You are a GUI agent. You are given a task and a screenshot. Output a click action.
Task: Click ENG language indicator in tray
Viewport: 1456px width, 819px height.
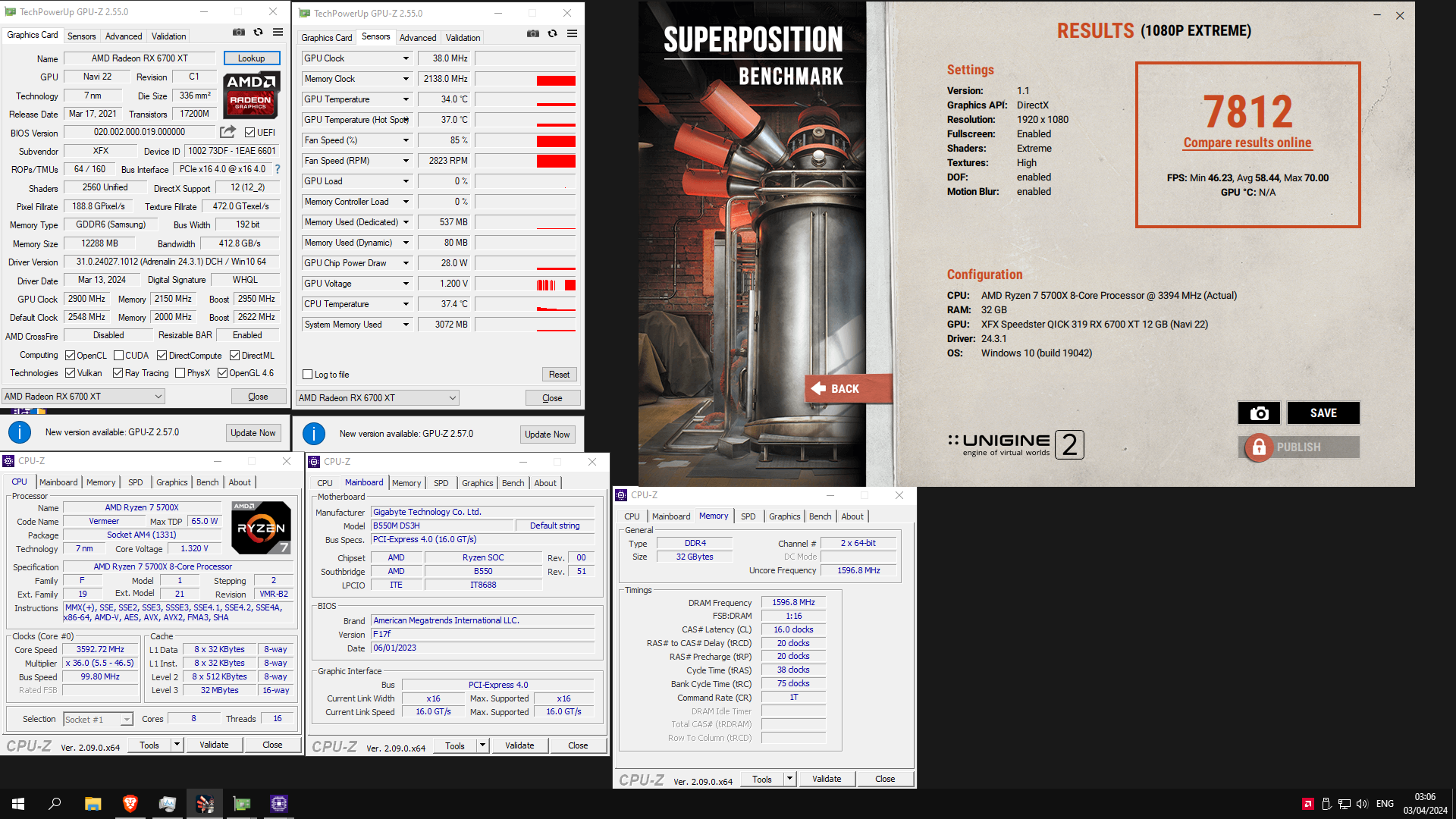1385,804
